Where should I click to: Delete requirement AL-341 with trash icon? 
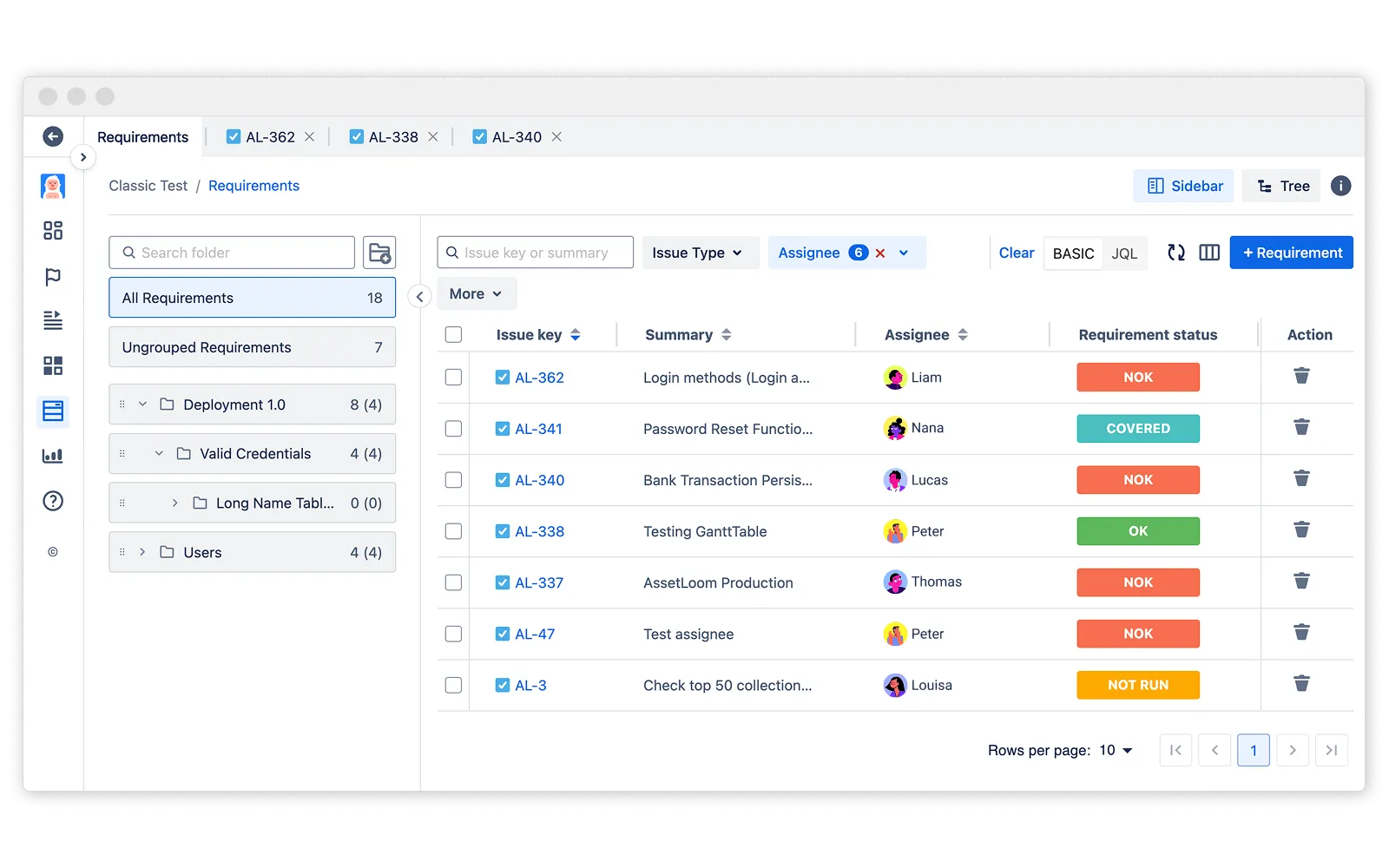pyautogui.click(x=1301, y=427)
